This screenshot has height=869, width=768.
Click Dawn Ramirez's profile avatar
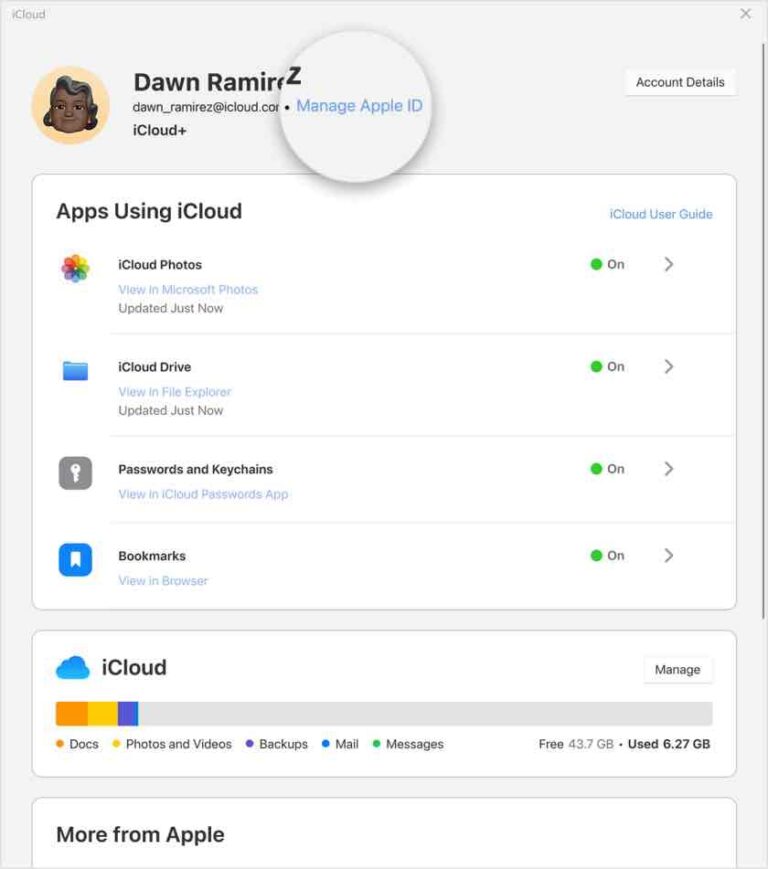(x=70, y=105)
